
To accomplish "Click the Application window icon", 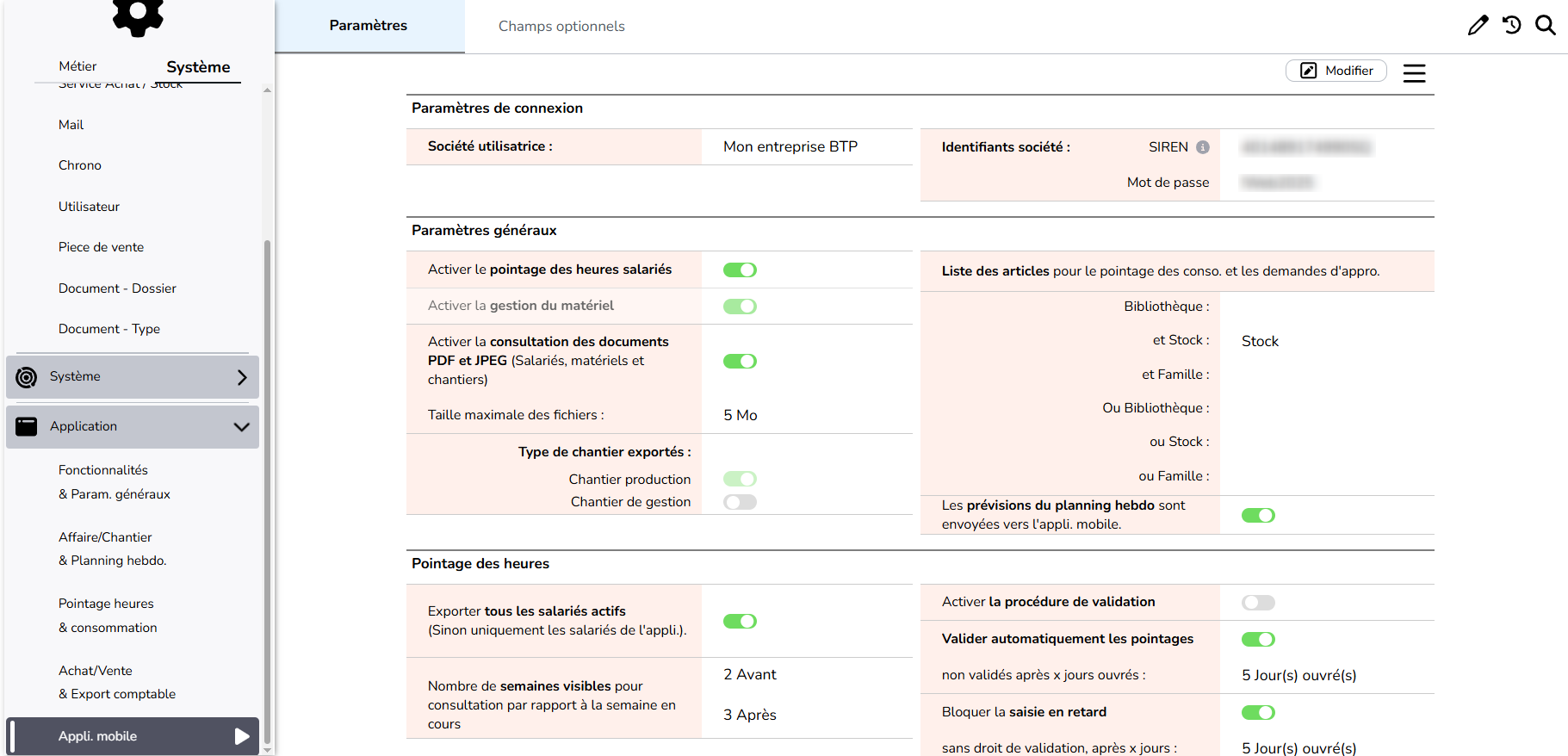I will point(27,426).
